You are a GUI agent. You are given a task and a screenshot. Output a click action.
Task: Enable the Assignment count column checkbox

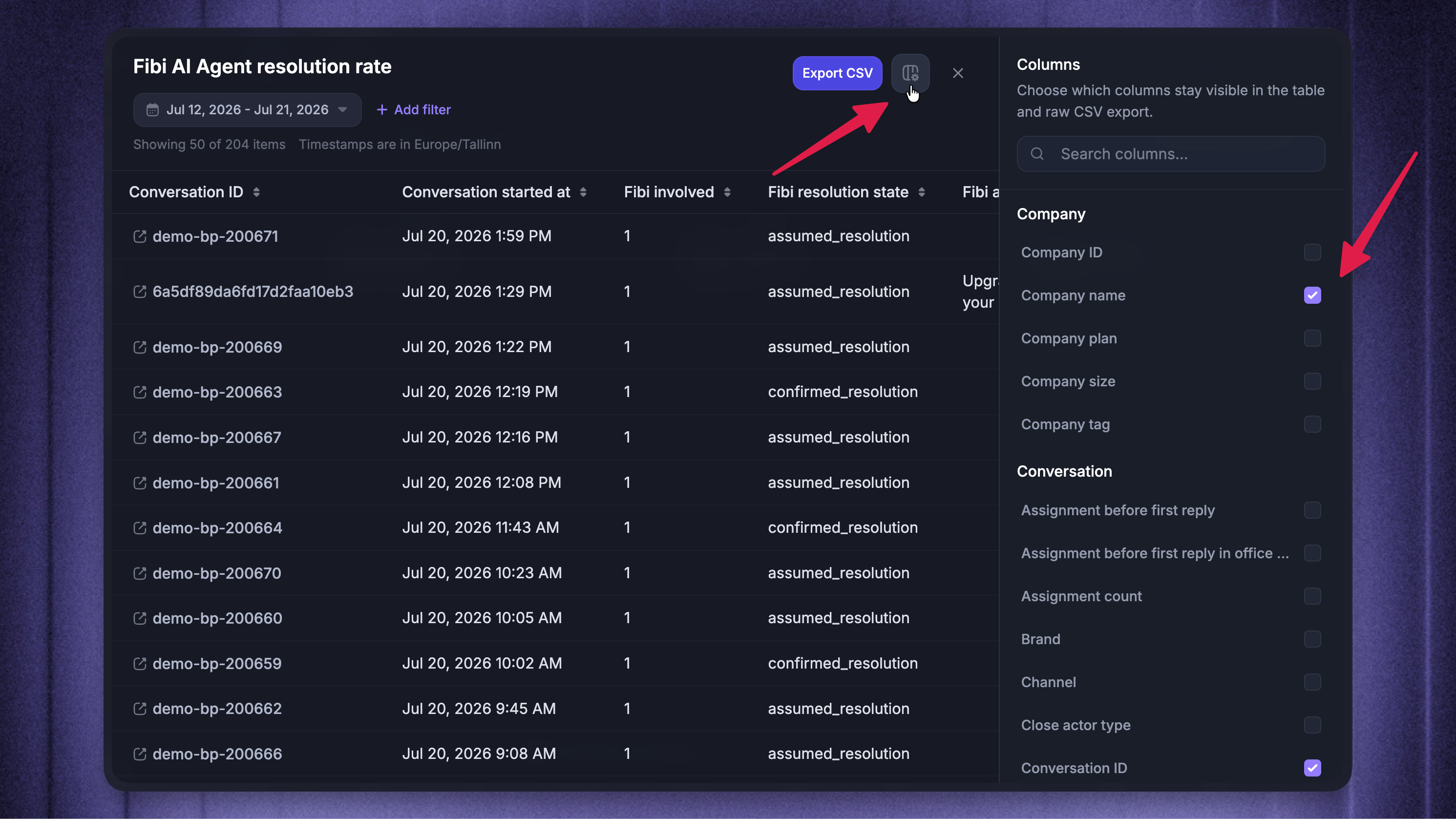(x=1312, y=596)
